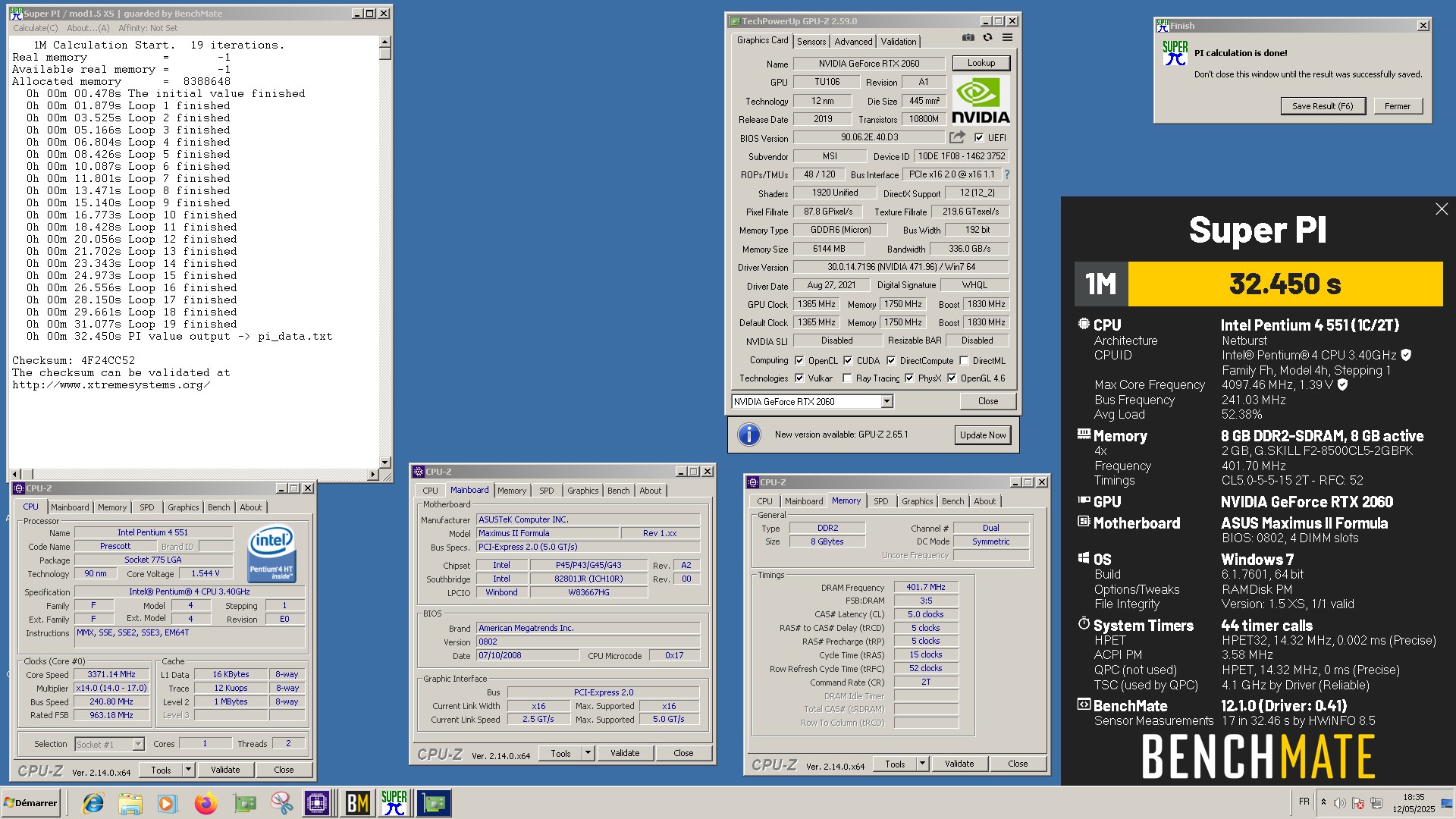This screenshot has width=1456, height=819.
Task: Switch to BenchMate BM taskbar button
Action: (x=357, y=803)
